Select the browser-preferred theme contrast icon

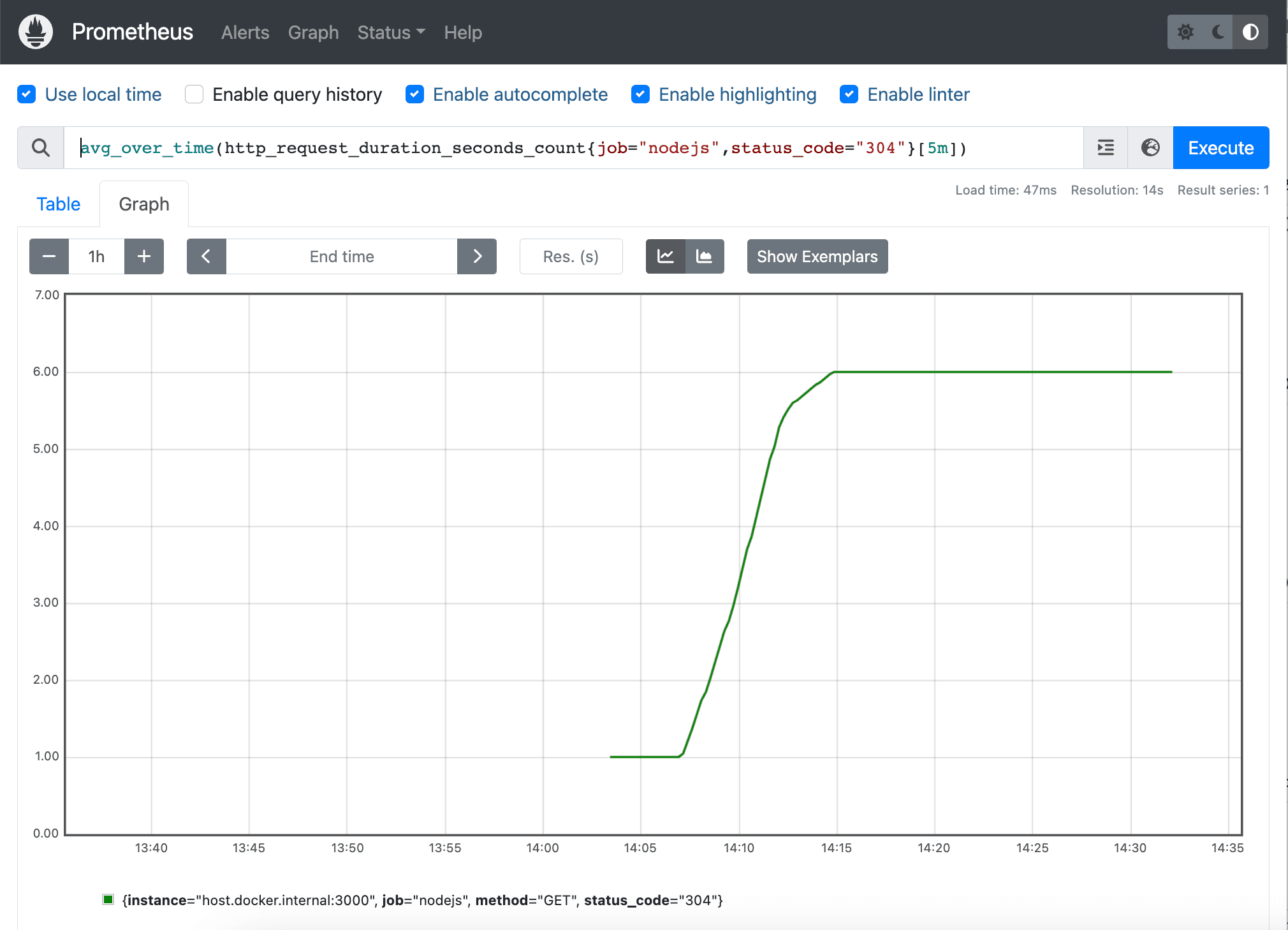[1250, 32]
